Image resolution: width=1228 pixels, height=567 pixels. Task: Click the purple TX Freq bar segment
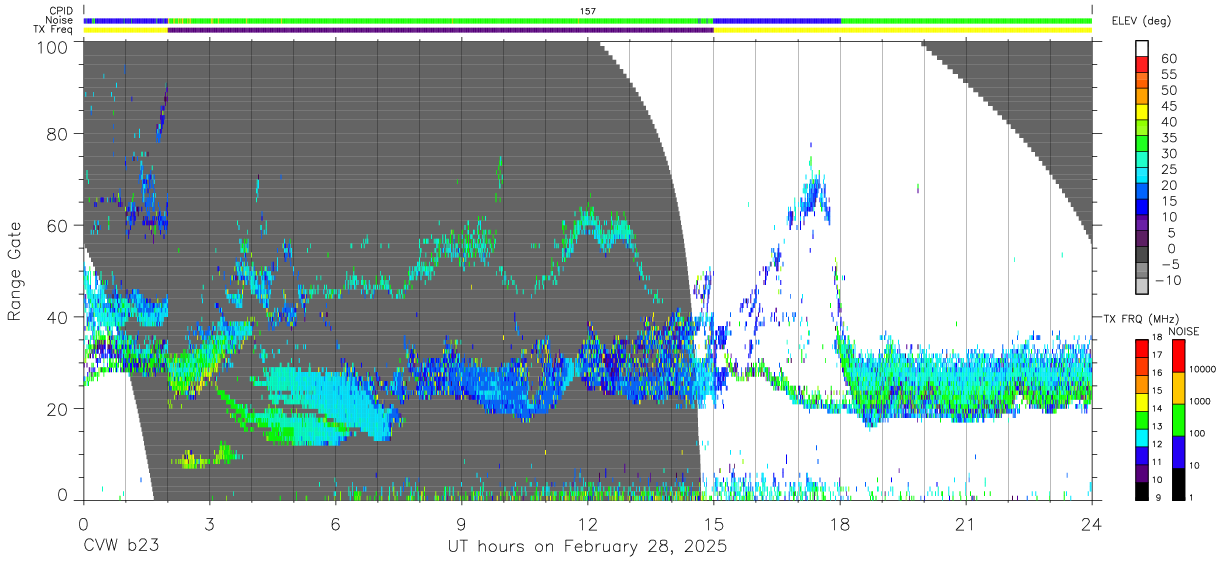coord(441,30)
